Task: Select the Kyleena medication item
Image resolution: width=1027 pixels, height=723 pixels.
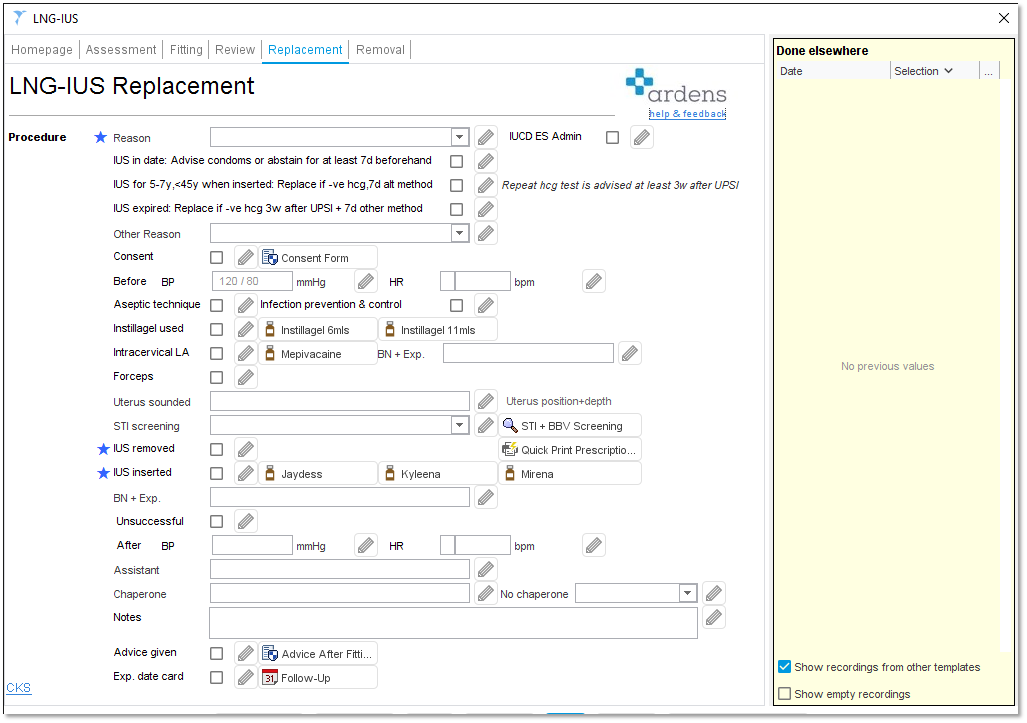Action: pos(437,472)
